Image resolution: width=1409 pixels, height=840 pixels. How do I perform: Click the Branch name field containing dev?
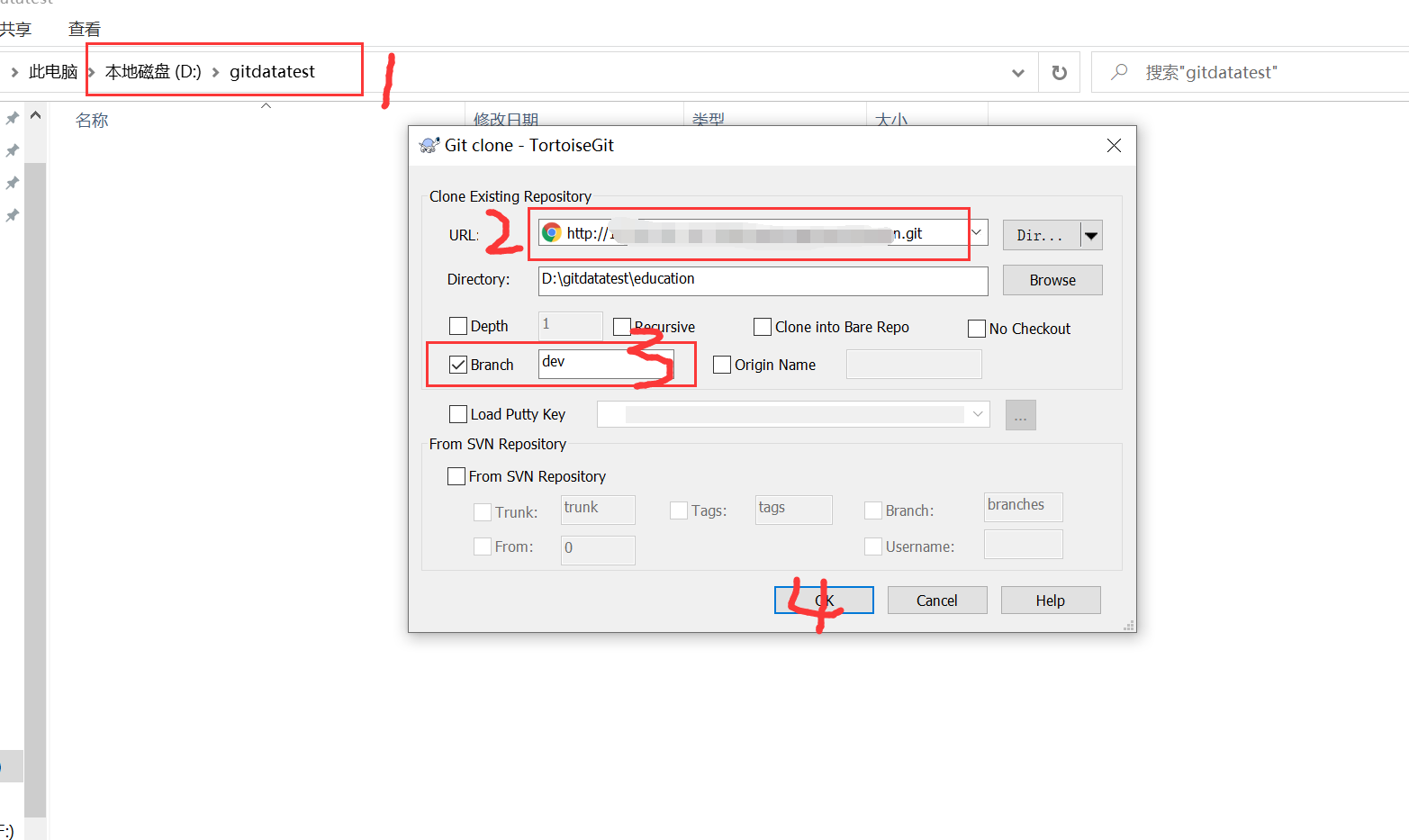click(605, 364)
